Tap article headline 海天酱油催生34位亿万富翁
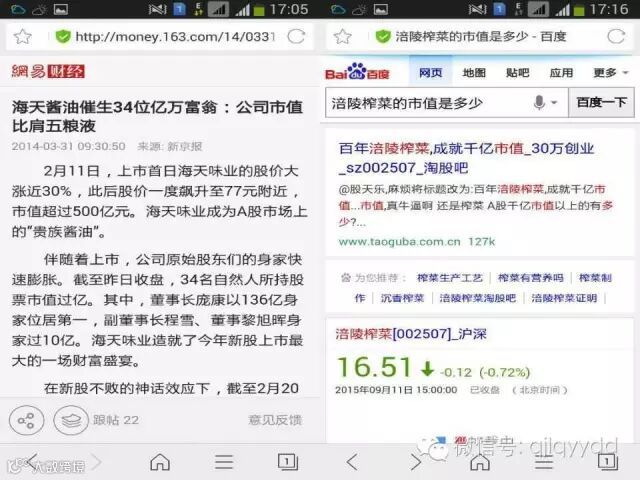 158,117
